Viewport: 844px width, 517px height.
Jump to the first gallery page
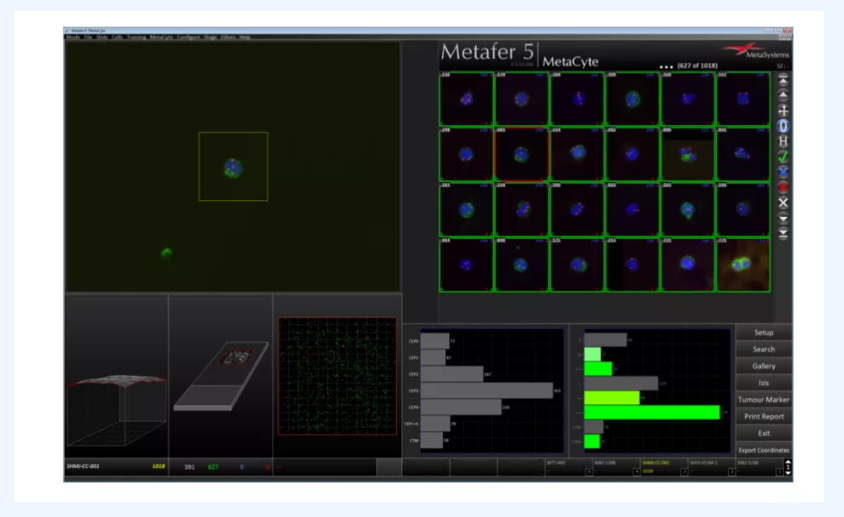coord(783,81)
